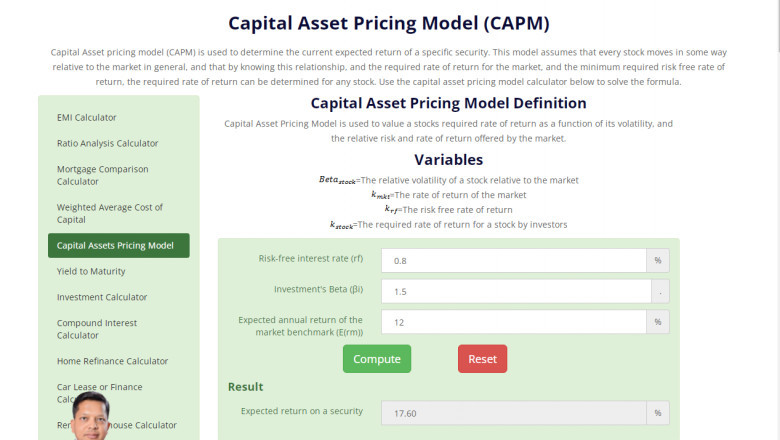Focus the Investment's Beta input field
Viewport: 780px width, 440px height.
(515, 291)
